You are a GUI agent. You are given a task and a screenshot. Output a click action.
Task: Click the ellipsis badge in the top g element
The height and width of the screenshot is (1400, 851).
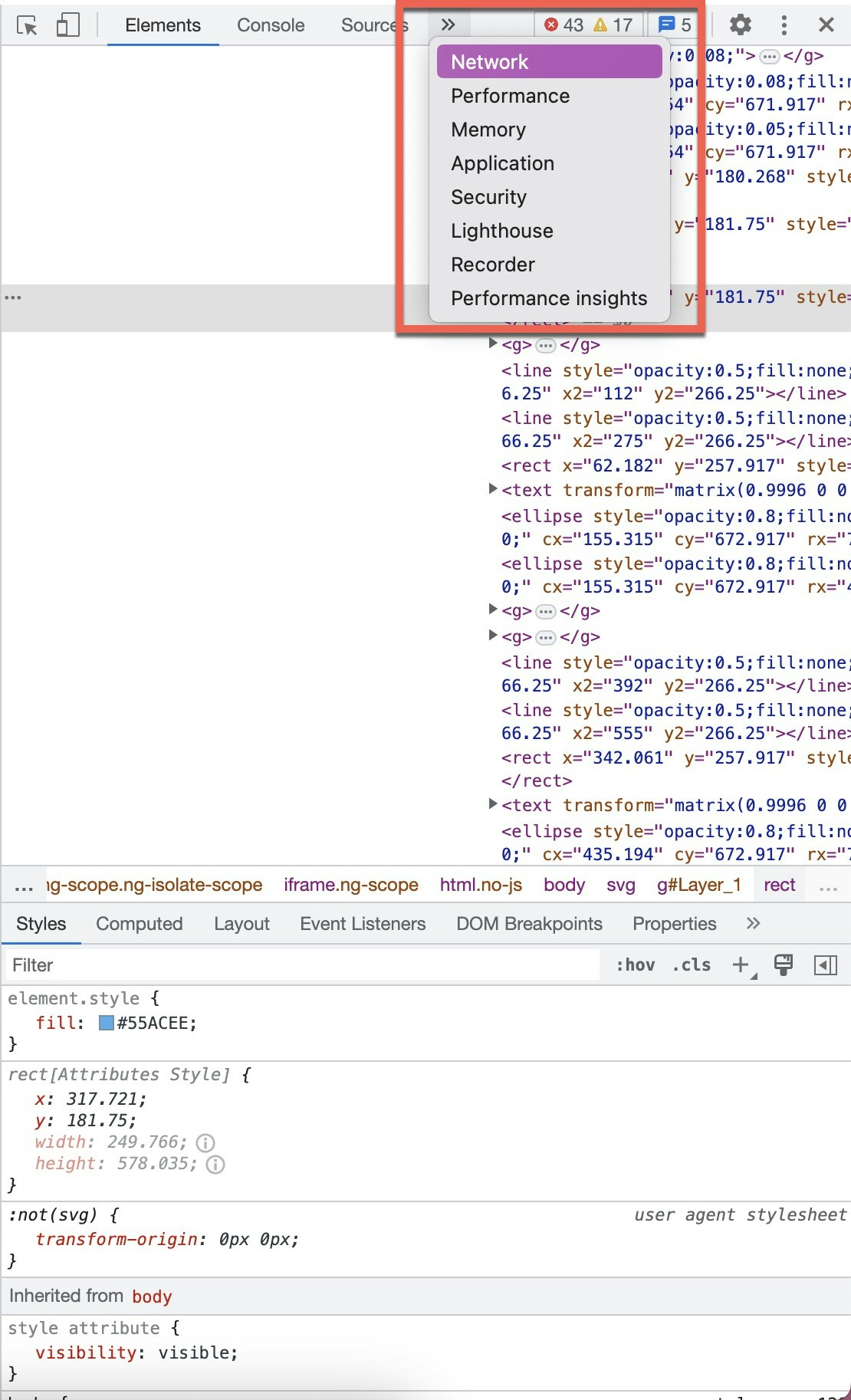[770, 56]
